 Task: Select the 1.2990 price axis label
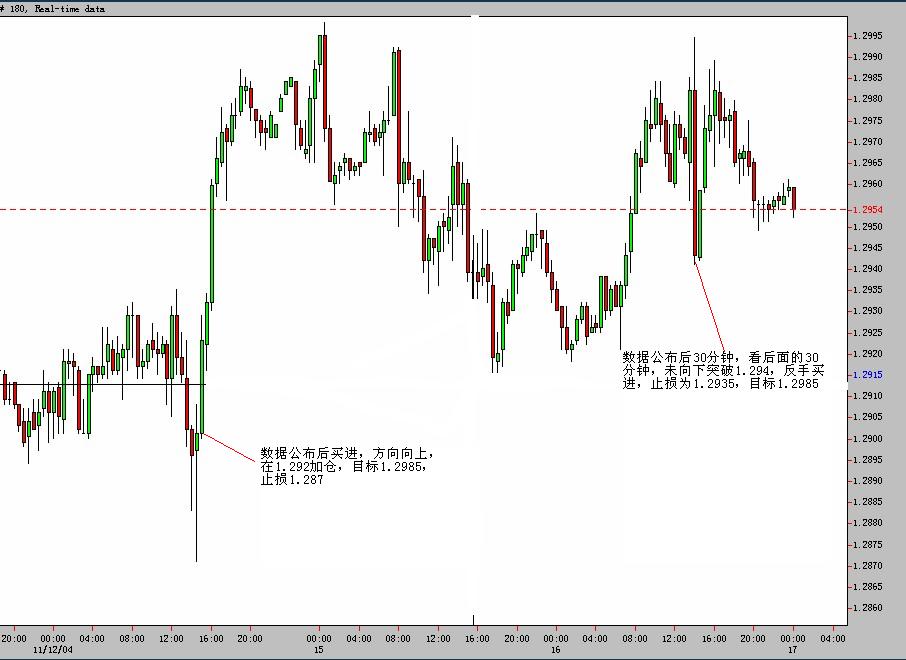868,57
